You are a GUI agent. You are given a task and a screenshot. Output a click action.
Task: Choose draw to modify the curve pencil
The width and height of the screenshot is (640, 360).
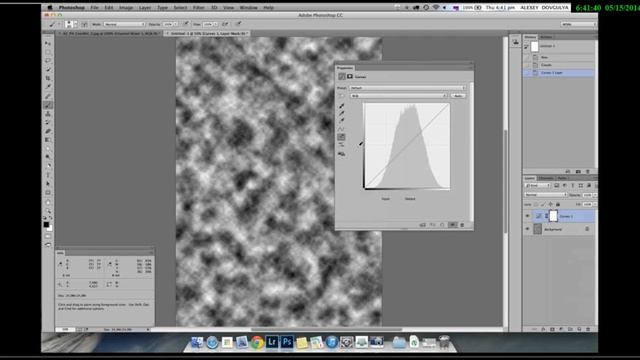pos(342,137)
